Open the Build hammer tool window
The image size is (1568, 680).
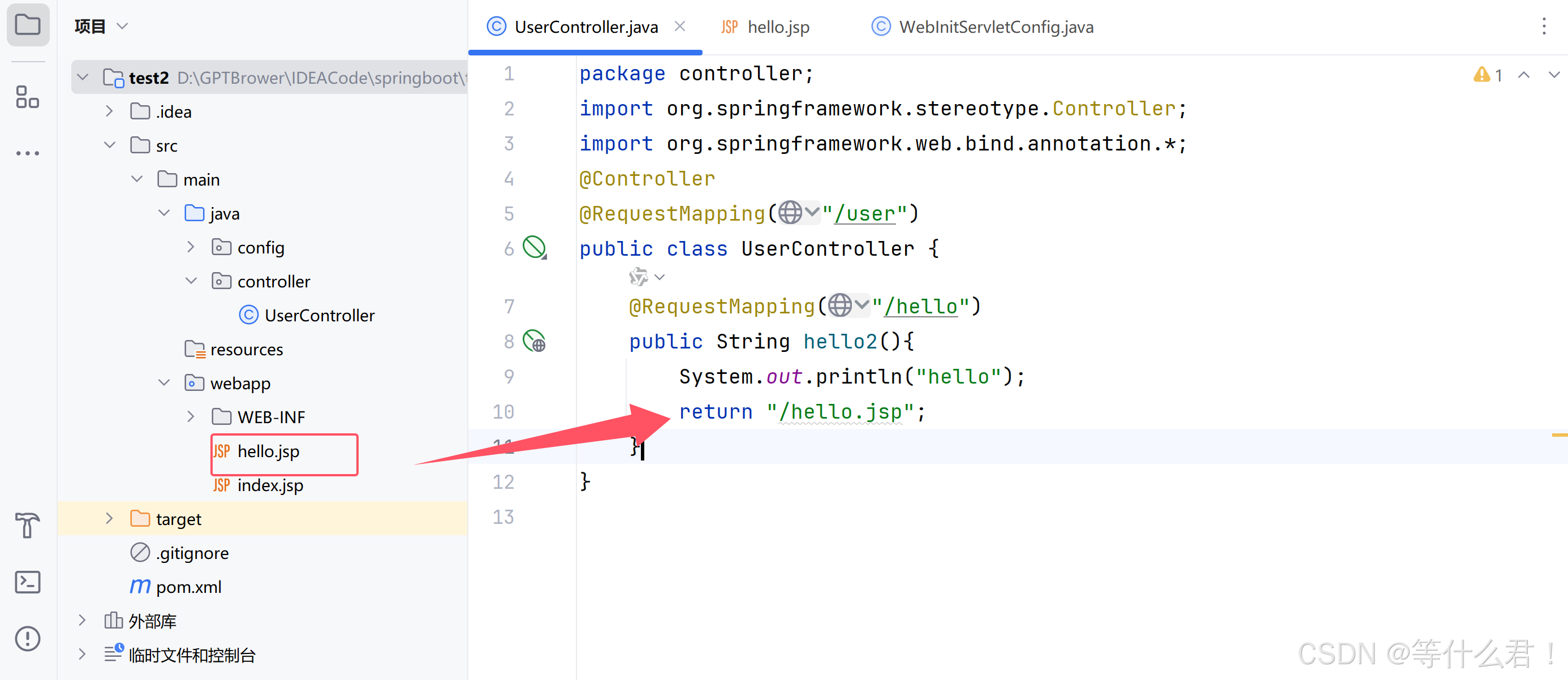[x=27, y=525]
